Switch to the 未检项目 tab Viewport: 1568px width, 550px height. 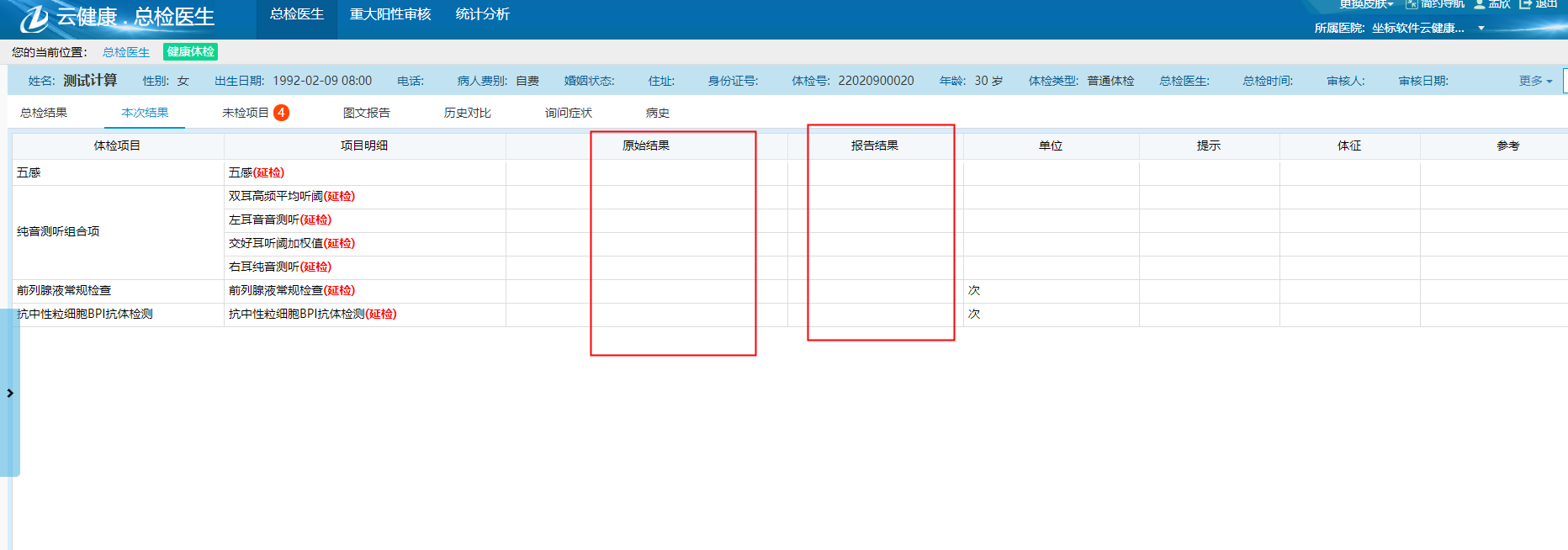pyautogui.click(x=246, y=113)
